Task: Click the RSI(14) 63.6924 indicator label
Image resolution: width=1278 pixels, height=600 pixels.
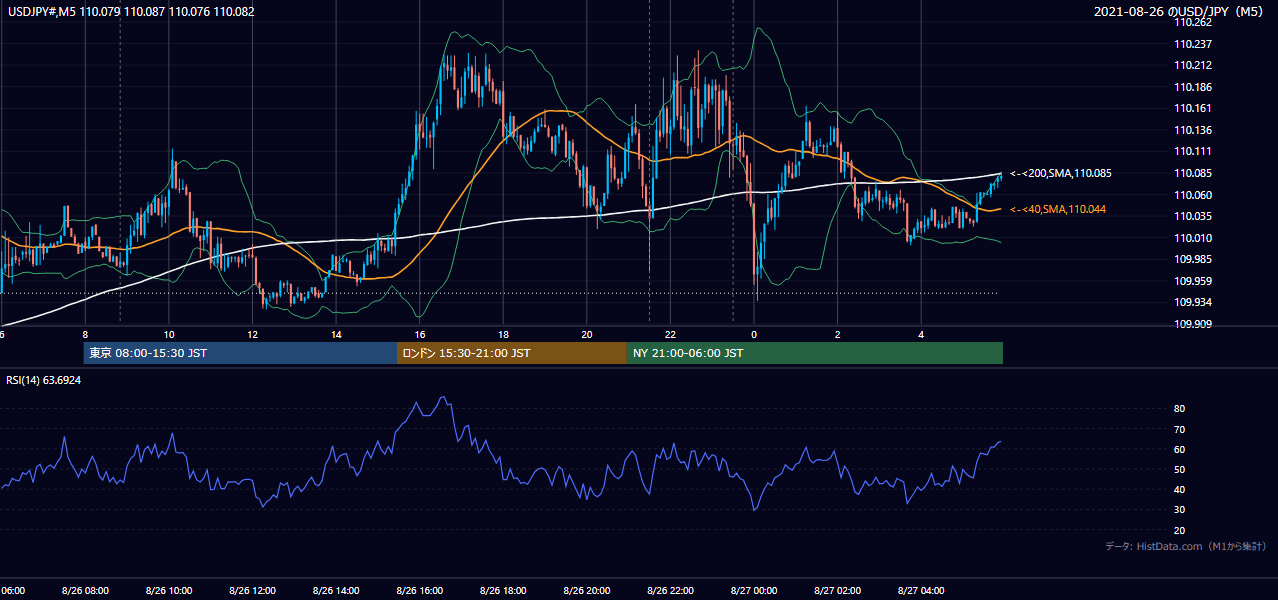Action: (44, 381)
